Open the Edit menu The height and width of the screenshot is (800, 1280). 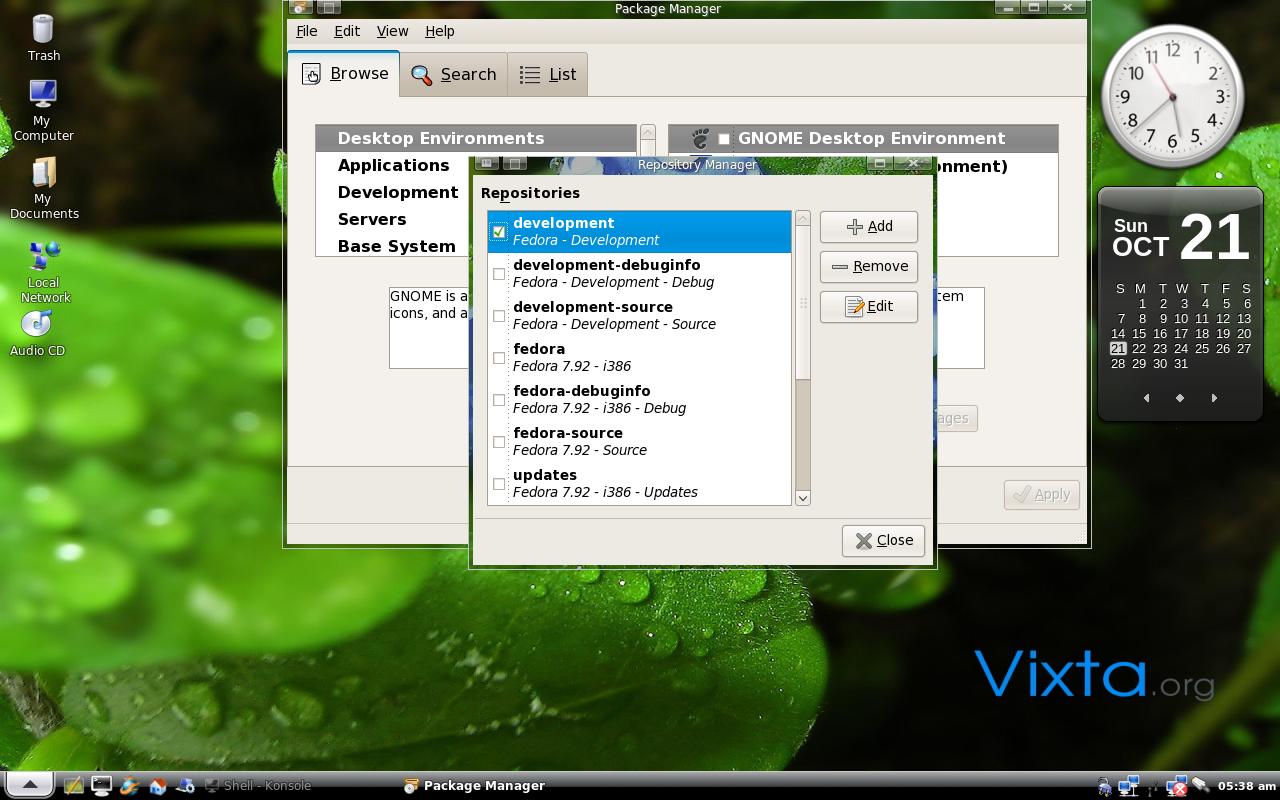(x=347, y=31)
